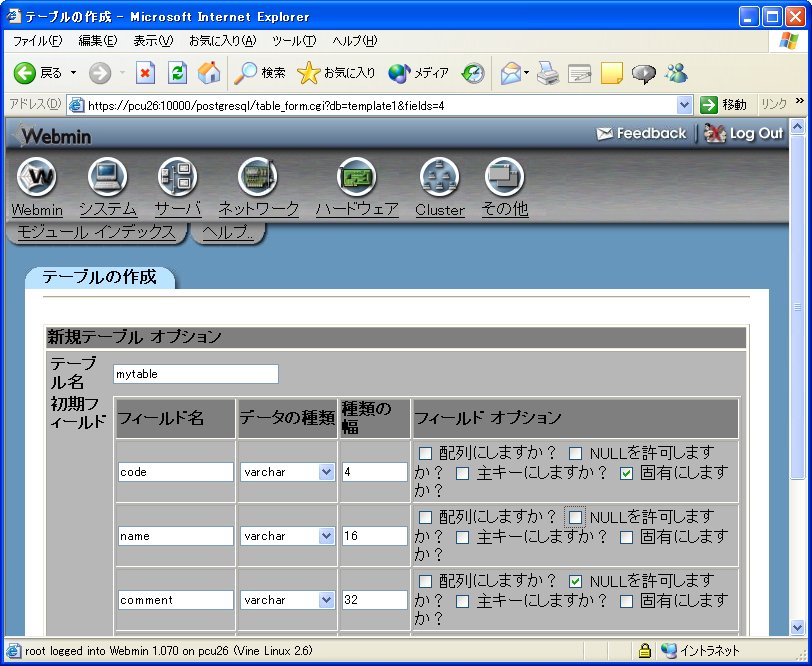Open the Back button history arrow
The image size is (812, 666).
point(74,73)
